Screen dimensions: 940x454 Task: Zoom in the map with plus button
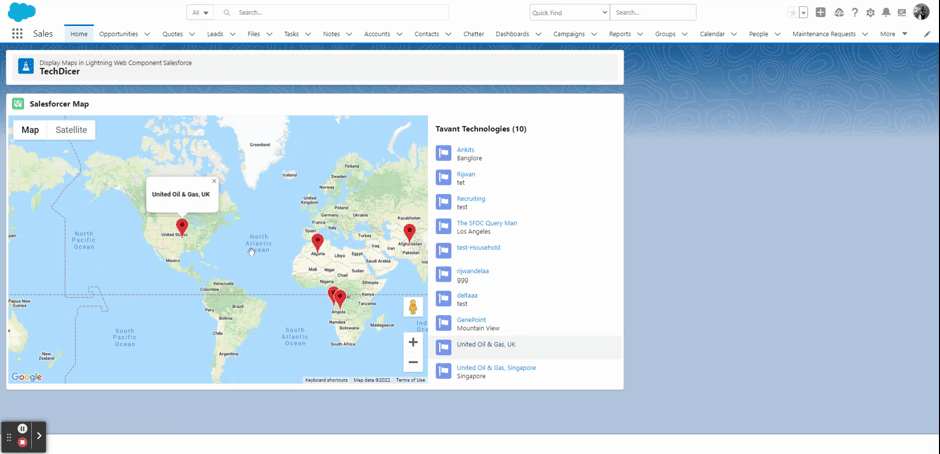pos(413,342)
